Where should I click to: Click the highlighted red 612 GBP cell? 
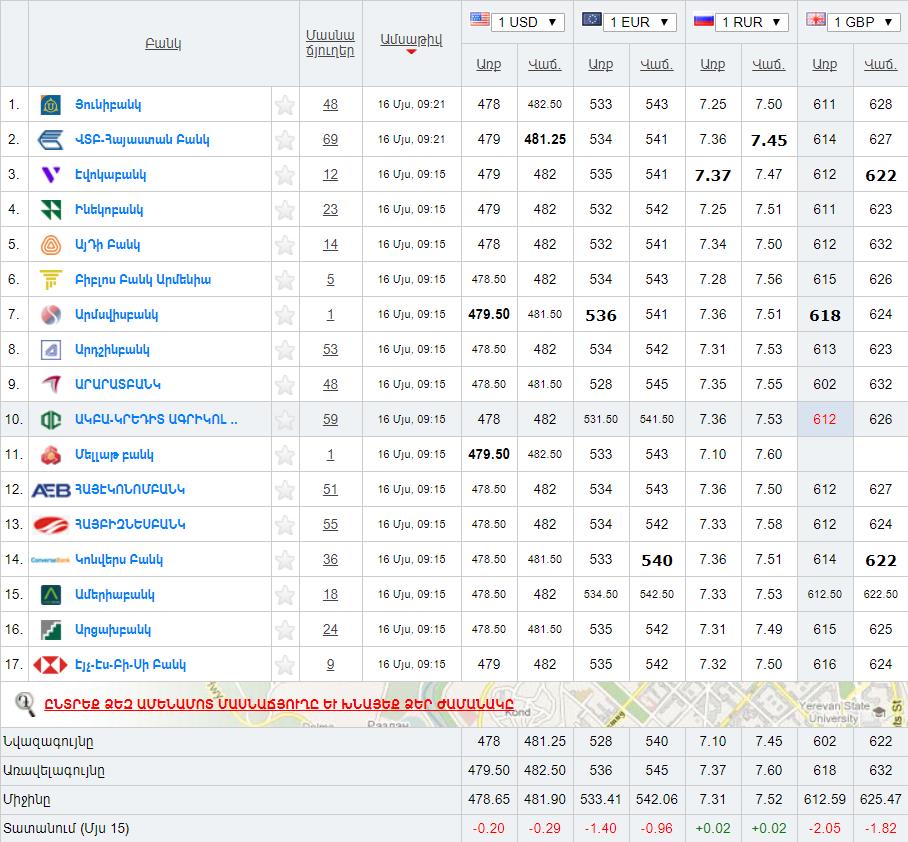824,420
